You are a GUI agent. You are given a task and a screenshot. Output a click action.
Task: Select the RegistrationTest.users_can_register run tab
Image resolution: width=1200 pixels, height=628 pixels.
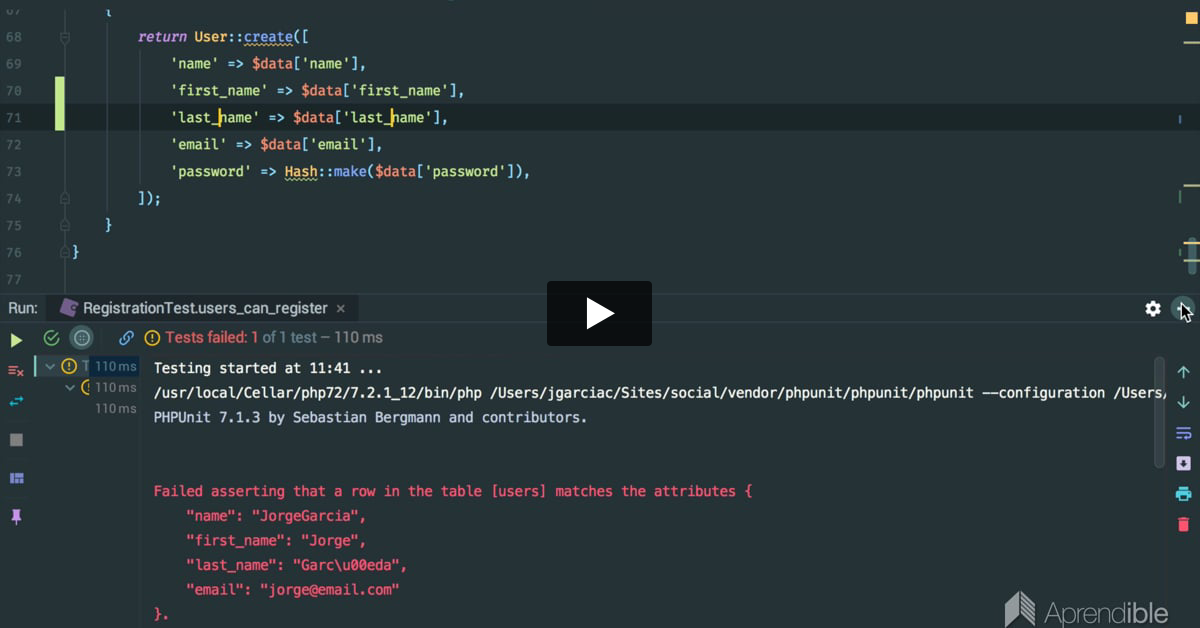[x=205, y=309]
